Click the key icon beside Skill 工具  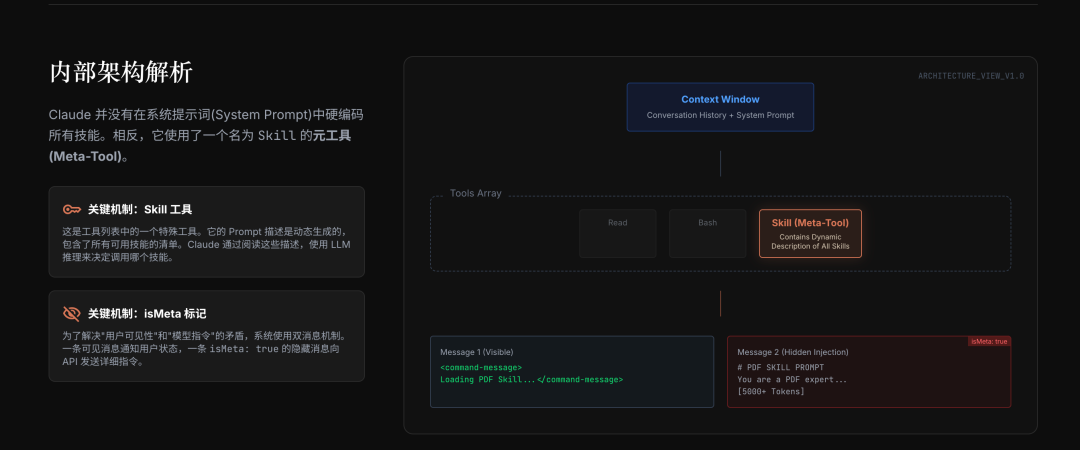[x=72, y=209]
